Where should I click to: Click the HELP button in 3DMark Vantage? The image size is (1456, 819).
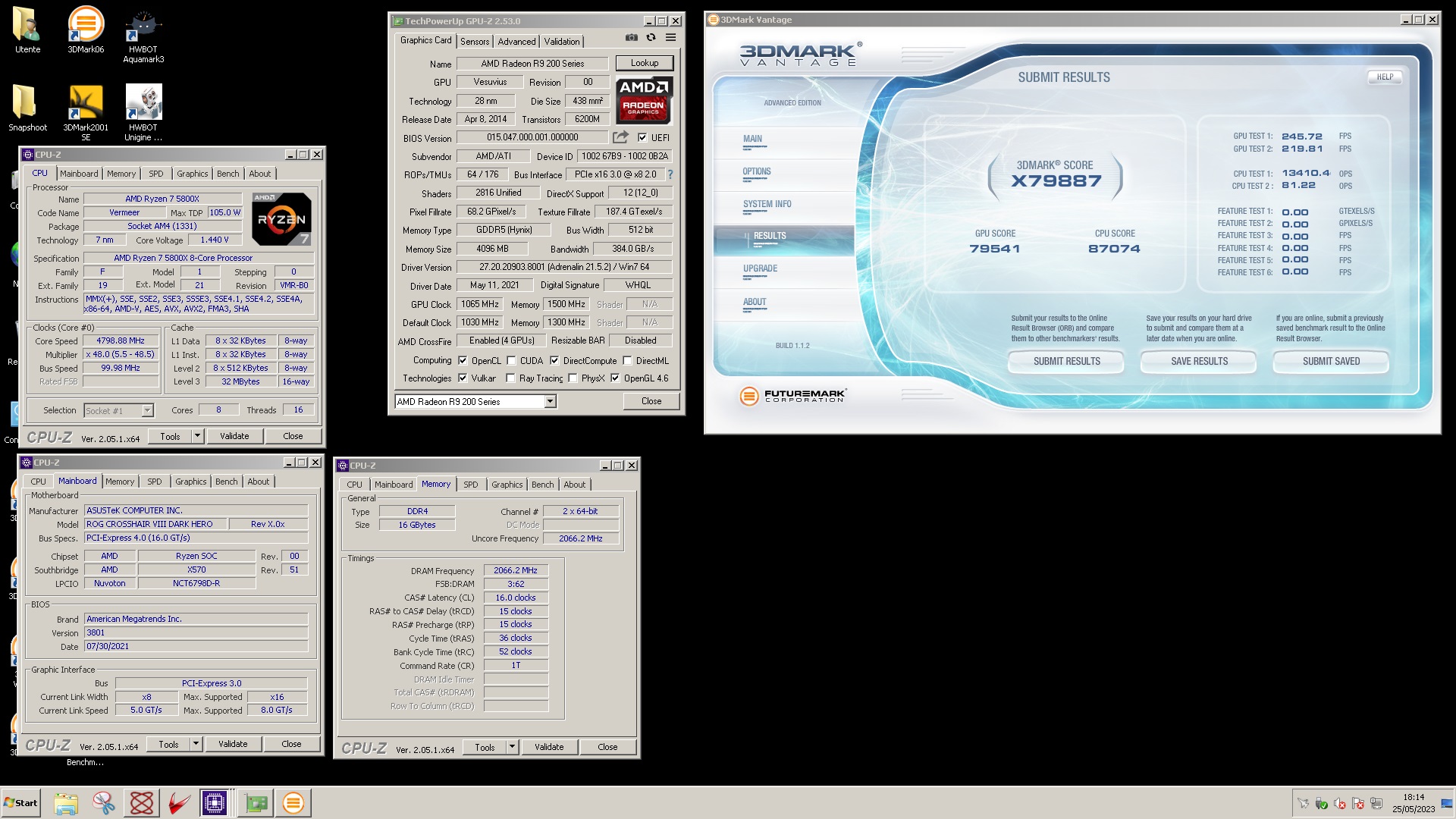(1385, 77)
